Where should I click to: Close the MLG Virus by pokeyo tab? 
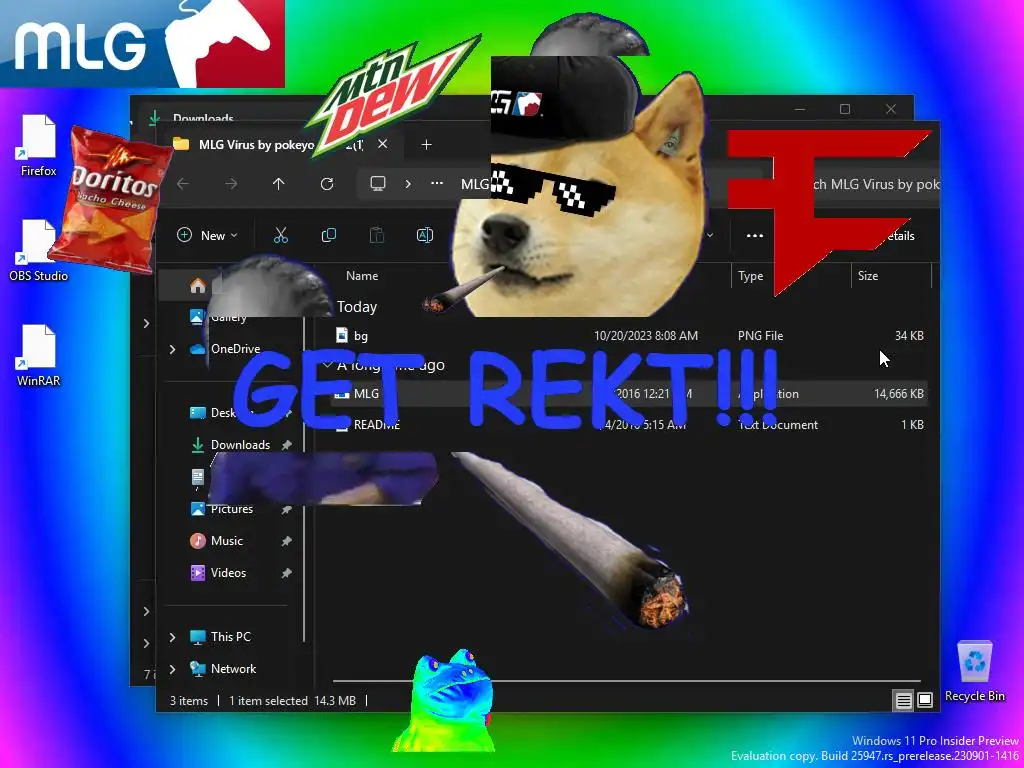tap(383, 144)
